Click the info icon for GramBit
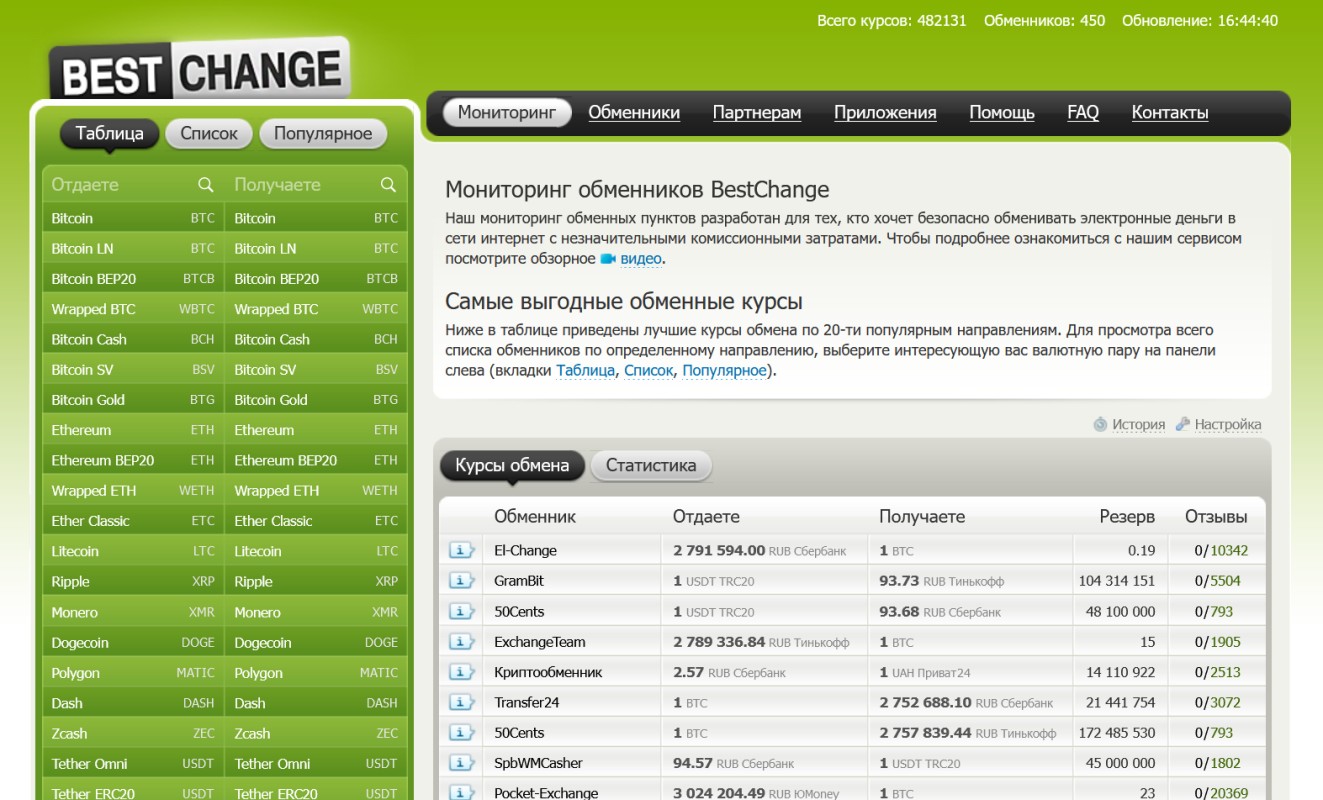This screenshot has height=800, width=1323. click(x=461, y=581)
